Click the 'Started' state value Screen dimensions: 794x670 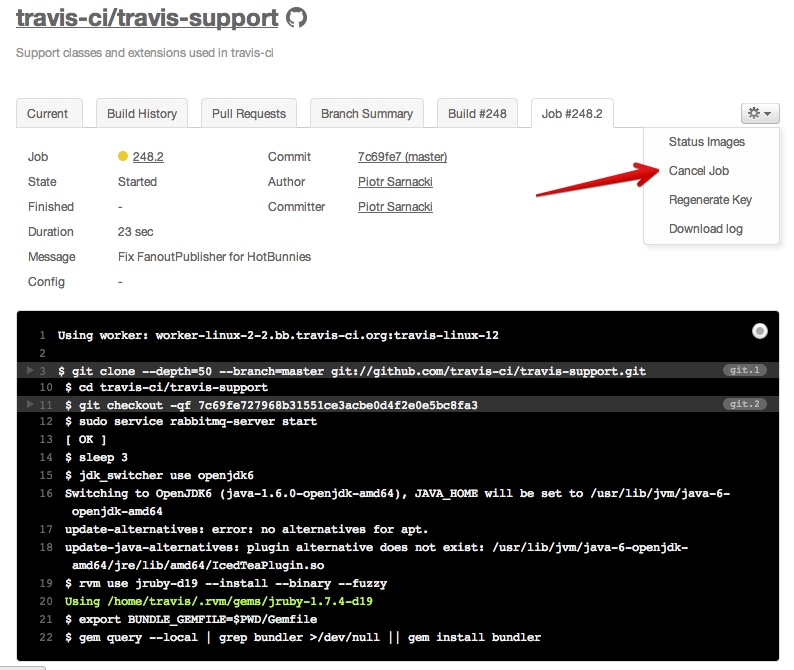coord(137,181)
